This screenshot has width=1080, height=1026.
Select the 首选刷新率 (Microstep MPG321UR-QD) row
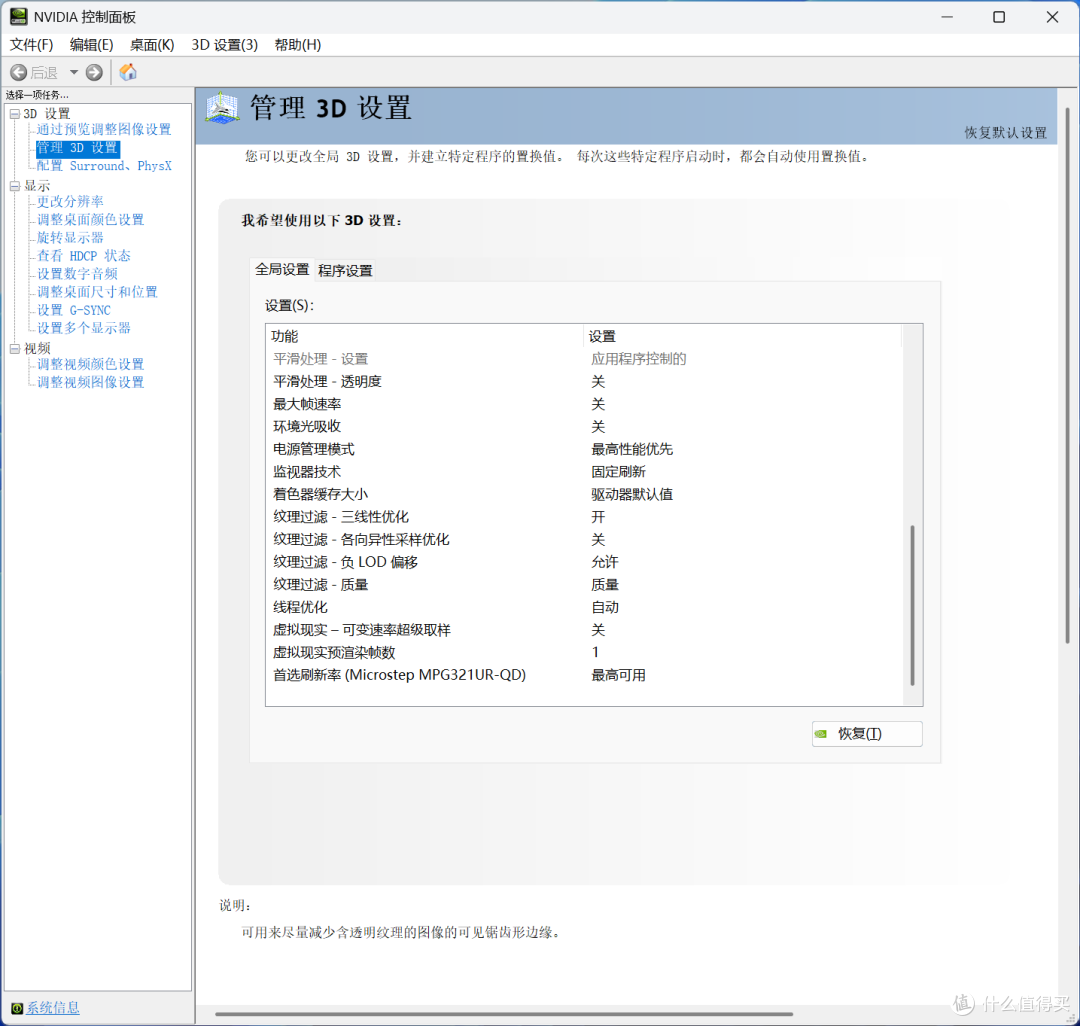pyautogui.click(x=584, y=676)
